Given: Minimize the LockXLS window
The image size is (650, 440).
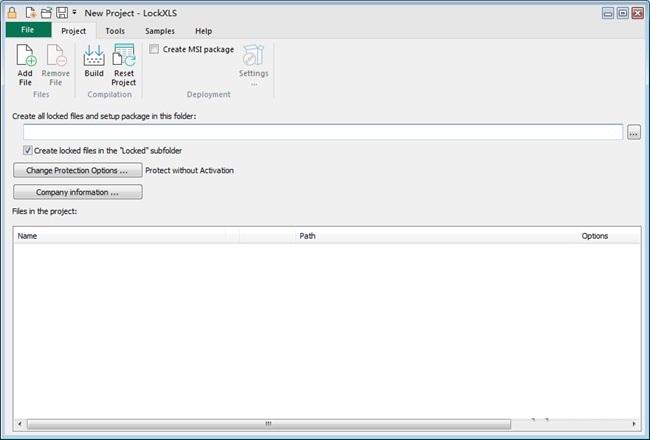Looking at the screenshot, I should tap(608, 13).
